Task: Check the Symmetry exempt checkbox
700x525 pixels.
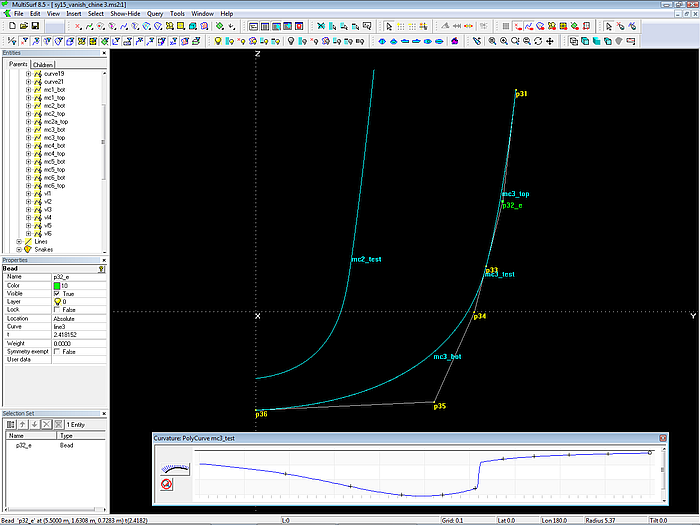Action: (x=56, y=351)
